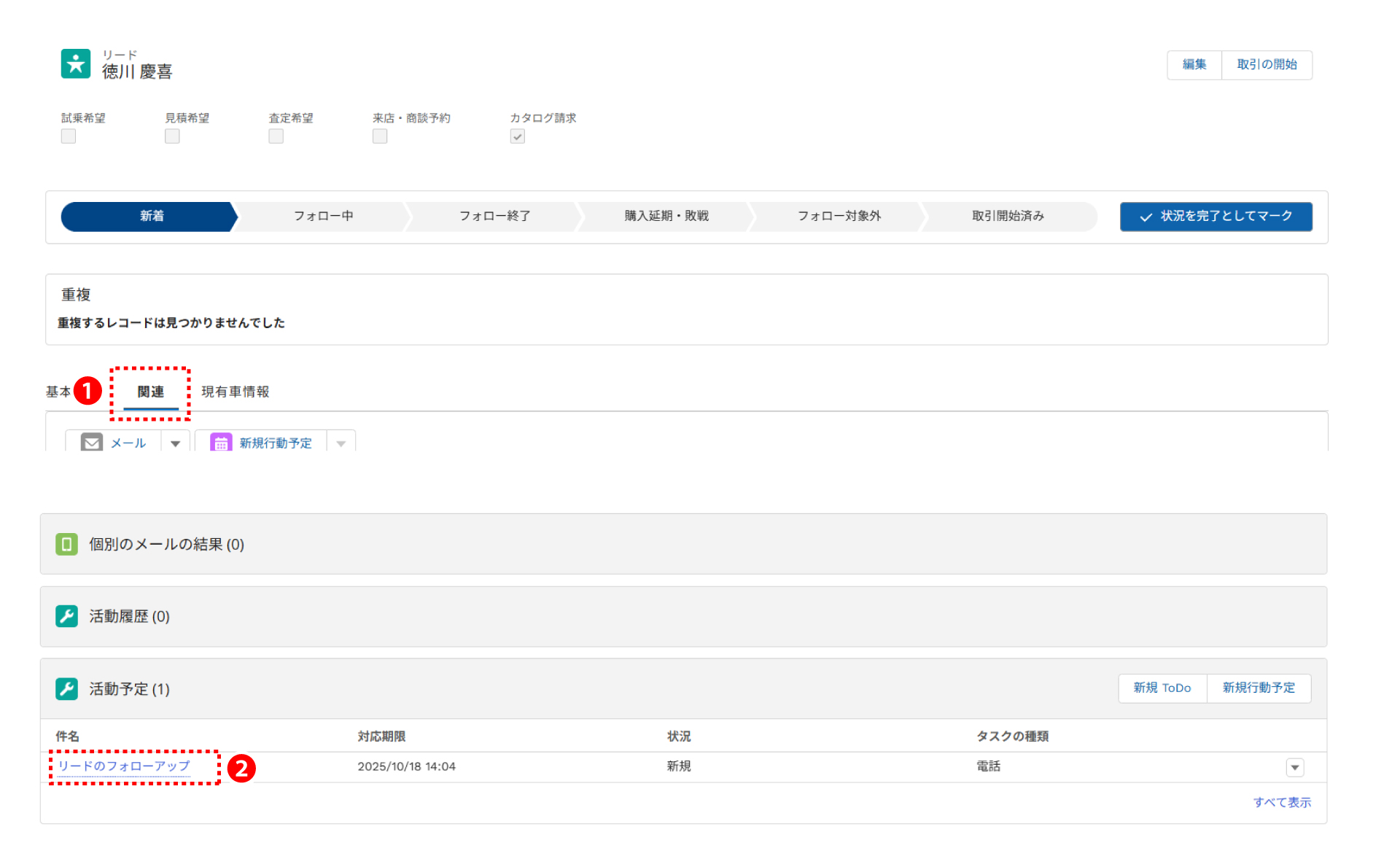The height and width of the screenshot is (859, 1400).
Task: Click the 取引の開始 button
Action: coord(1267,65)
